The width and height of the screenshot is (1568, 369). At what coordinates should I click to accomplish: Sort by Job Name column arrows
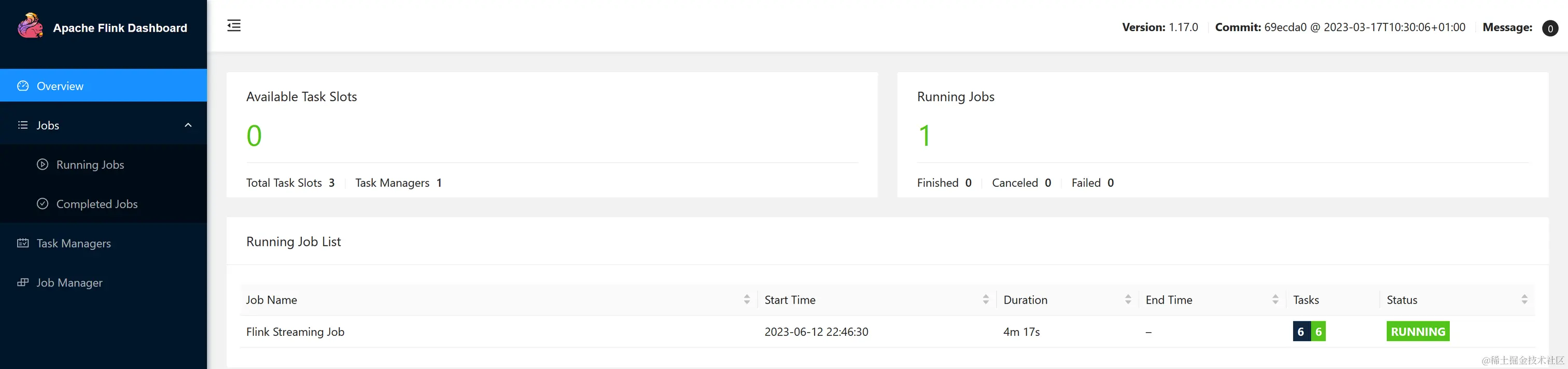coord(747,299)
